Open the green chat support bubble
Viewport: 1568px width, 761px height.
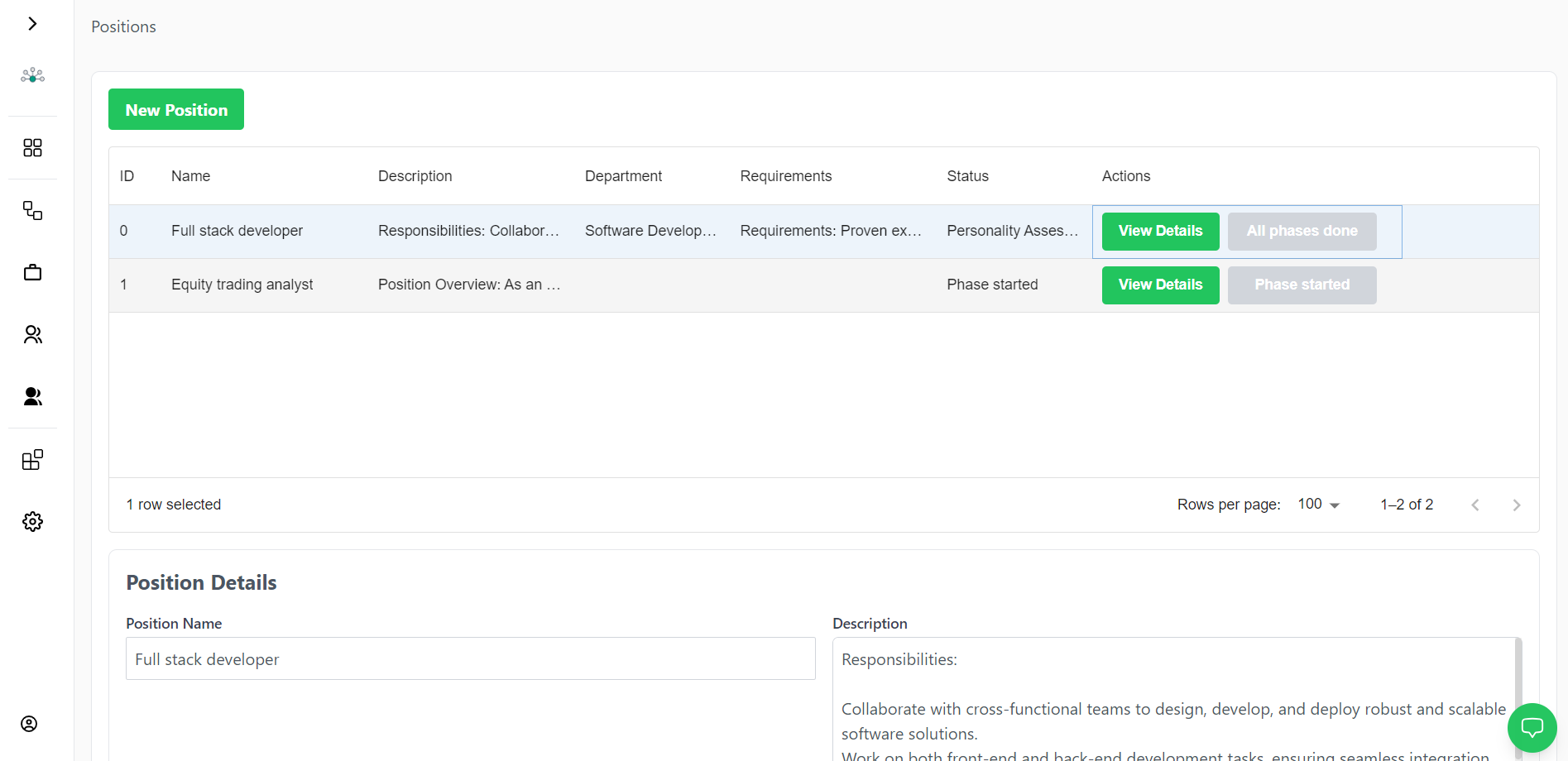pos(1532,728)
